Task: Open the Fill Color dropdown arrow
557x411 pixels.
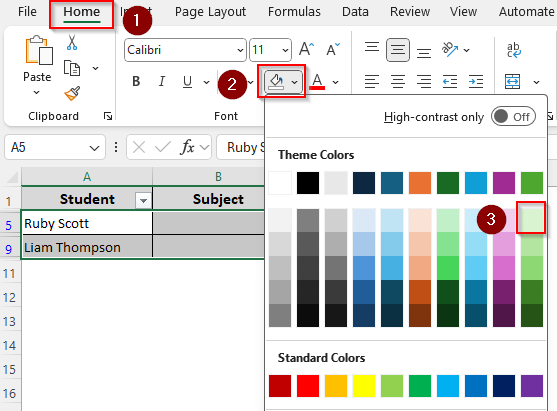Action: click(x=294, y=82)
